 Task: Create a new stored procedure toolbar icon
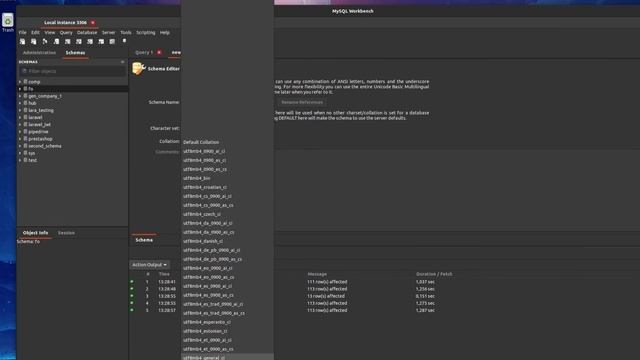tap(90, 41)
